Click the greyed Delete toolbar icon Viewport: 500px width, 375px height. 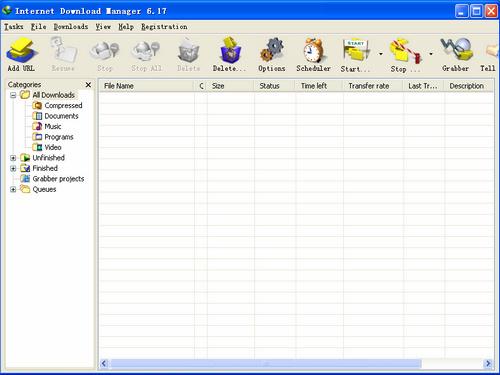pyautogui.click(x=188, y=51)
